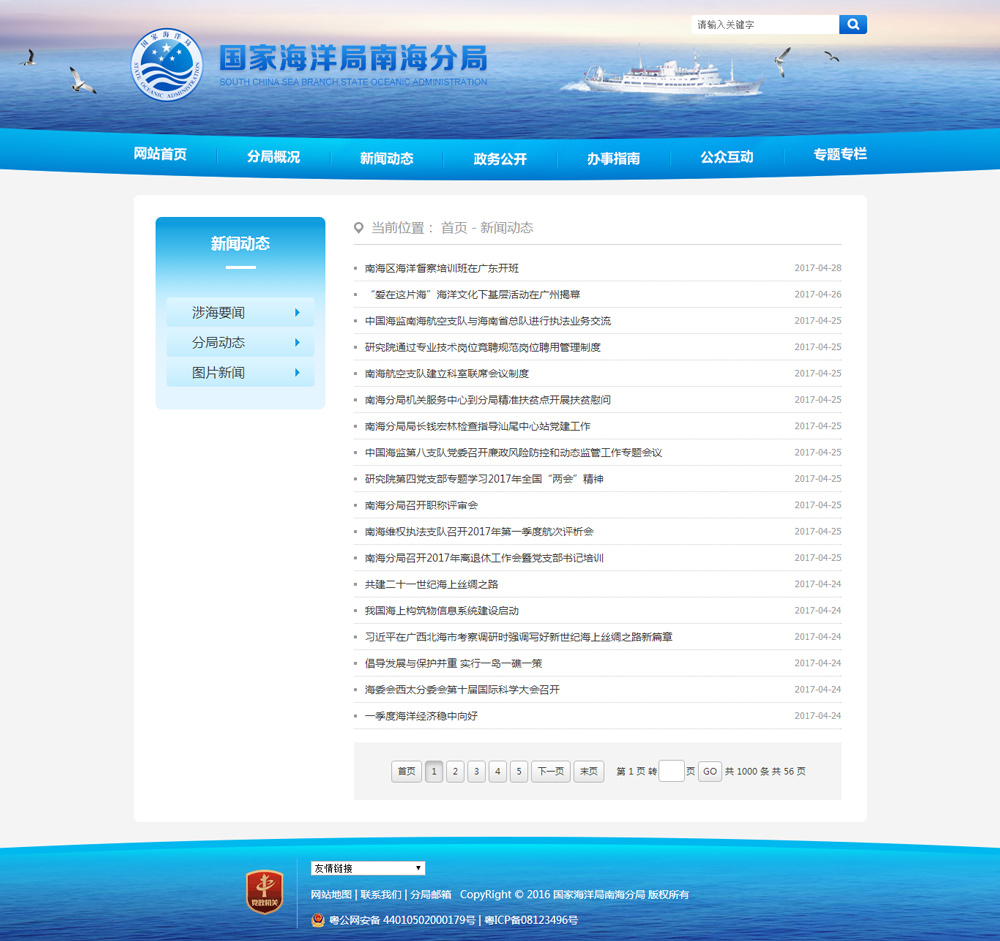Click the State Oceanic Administration logo
1000x941 pixels.
(167, 65)
